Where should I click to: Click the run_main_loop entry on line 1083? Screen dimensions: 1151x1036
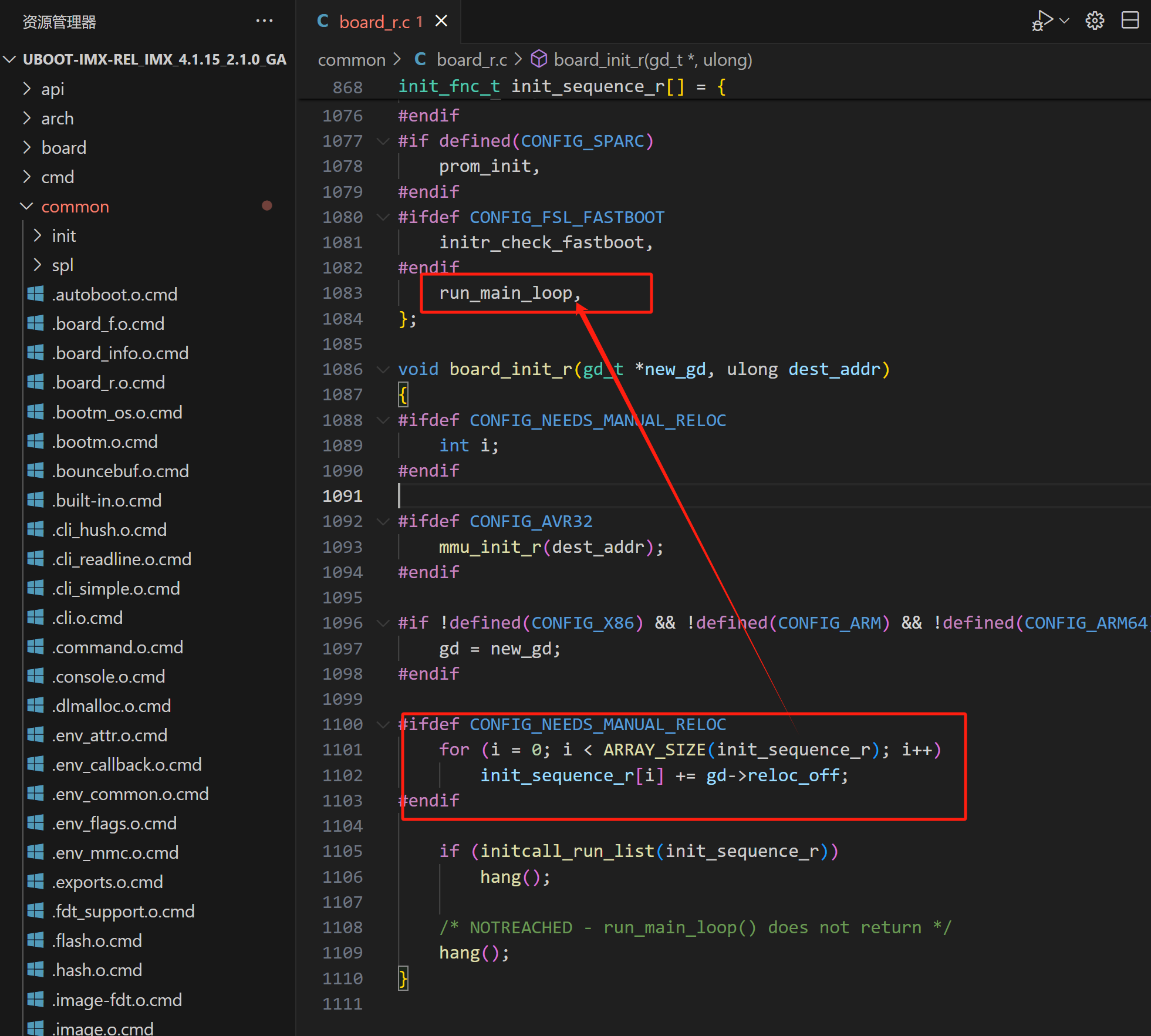tap(505, 293)
